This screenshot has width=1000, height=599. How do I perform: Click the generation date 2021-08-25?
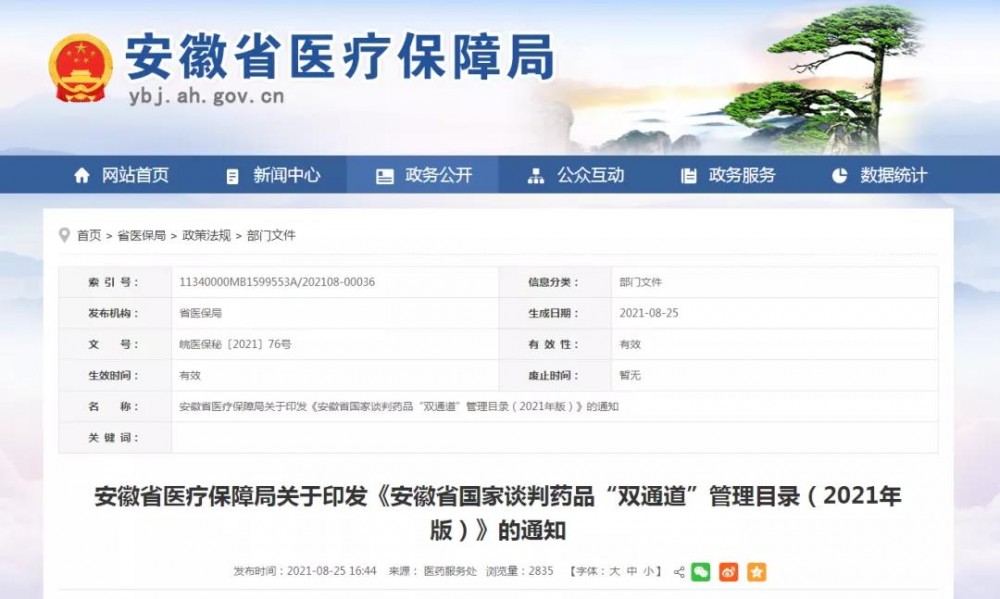(649, 313)
